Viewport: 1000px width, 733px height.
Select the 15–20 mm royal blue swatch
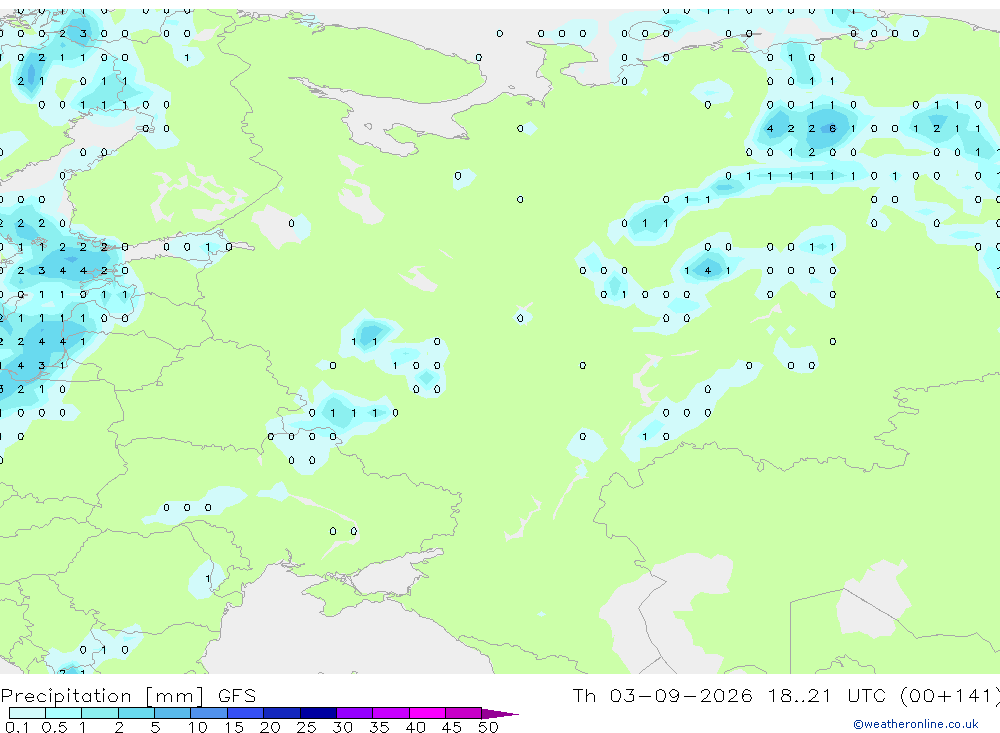tap(245, 713)
